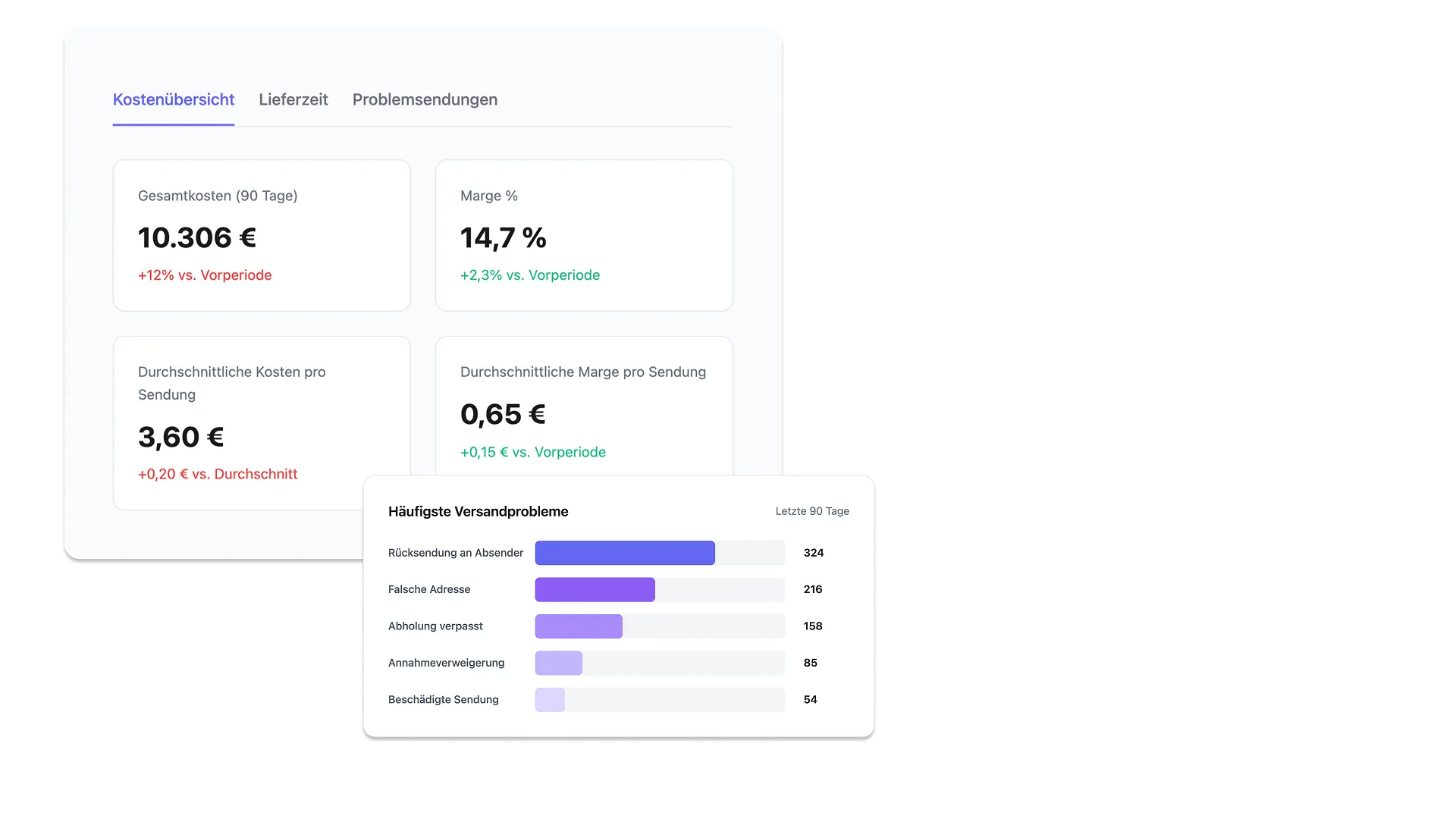Click the +12% vs. Vorperiode text
This screenshot has width=1456, height=819.
[x=205, y=275]
